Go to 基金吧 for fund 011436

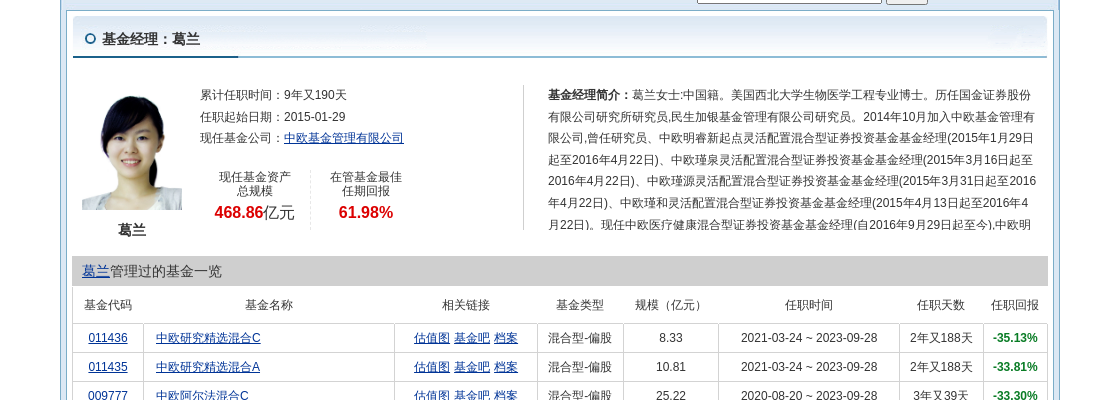click(471, 338)
